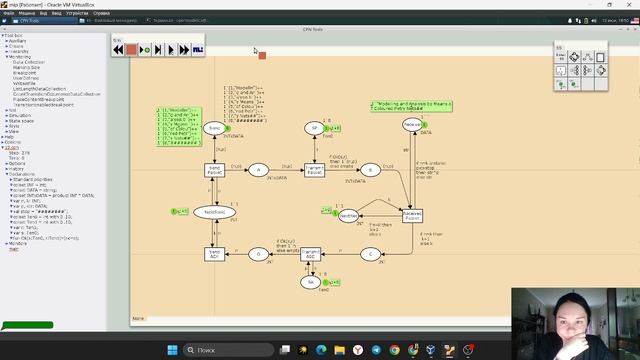Select PlaceContentBreakpoint entry
The height and width of the screenshot is (360, 640).
pyautogui.click(x=38, y=99)
